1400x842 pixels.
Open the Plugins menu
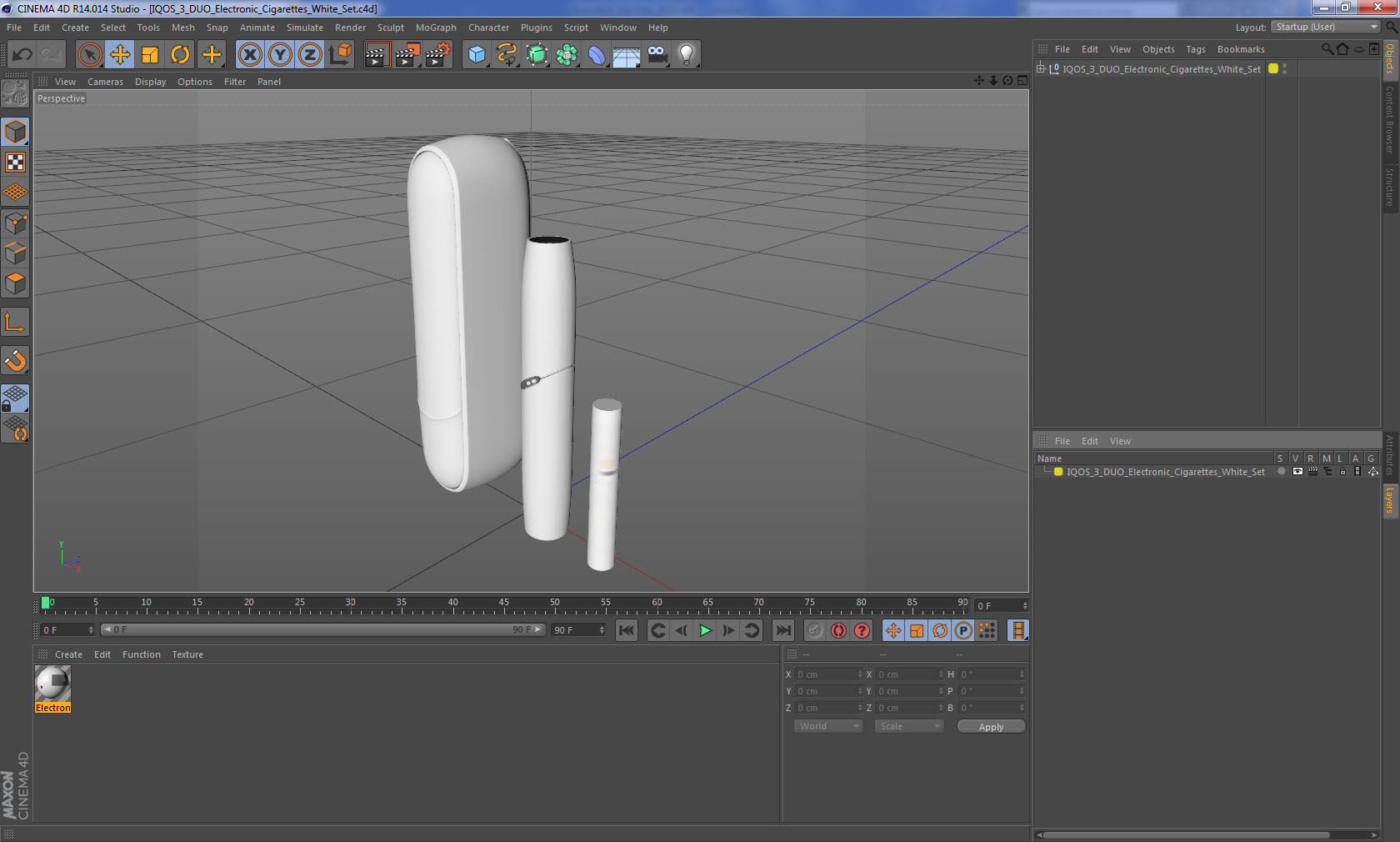tap(537, 28)
